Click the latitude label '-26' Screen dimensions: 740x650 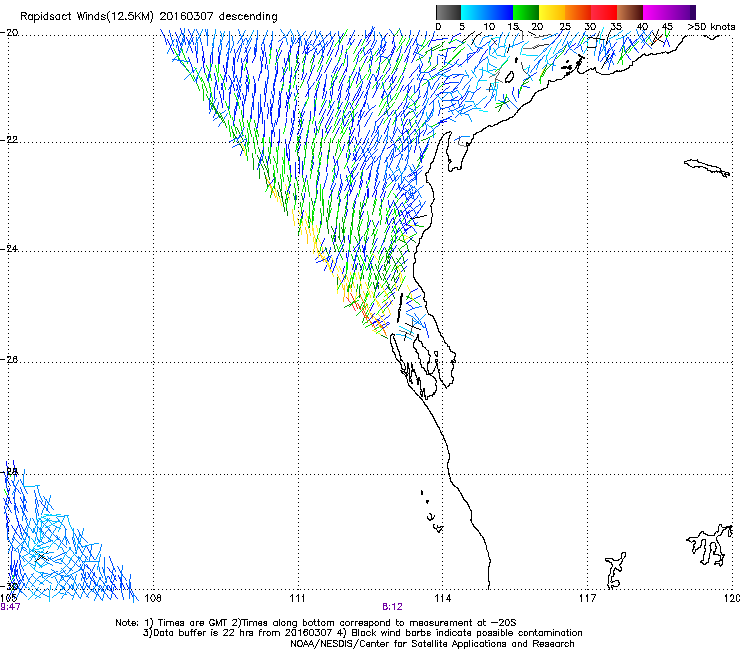[9, 360]
